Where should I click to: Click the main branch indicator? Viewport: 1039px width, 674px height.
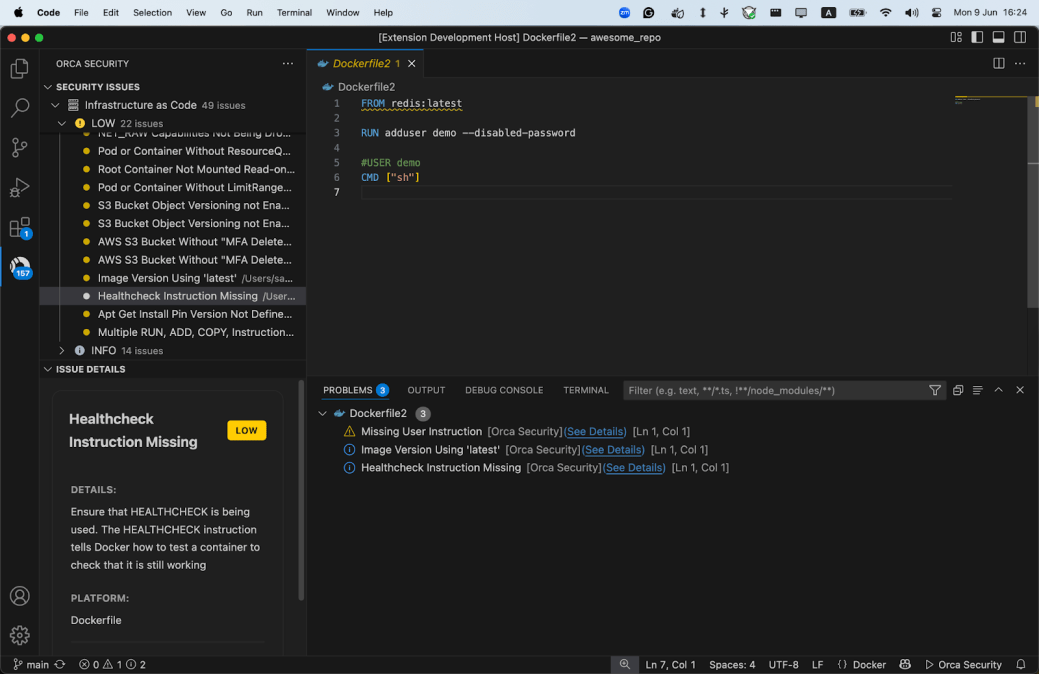tap(30, 665)
